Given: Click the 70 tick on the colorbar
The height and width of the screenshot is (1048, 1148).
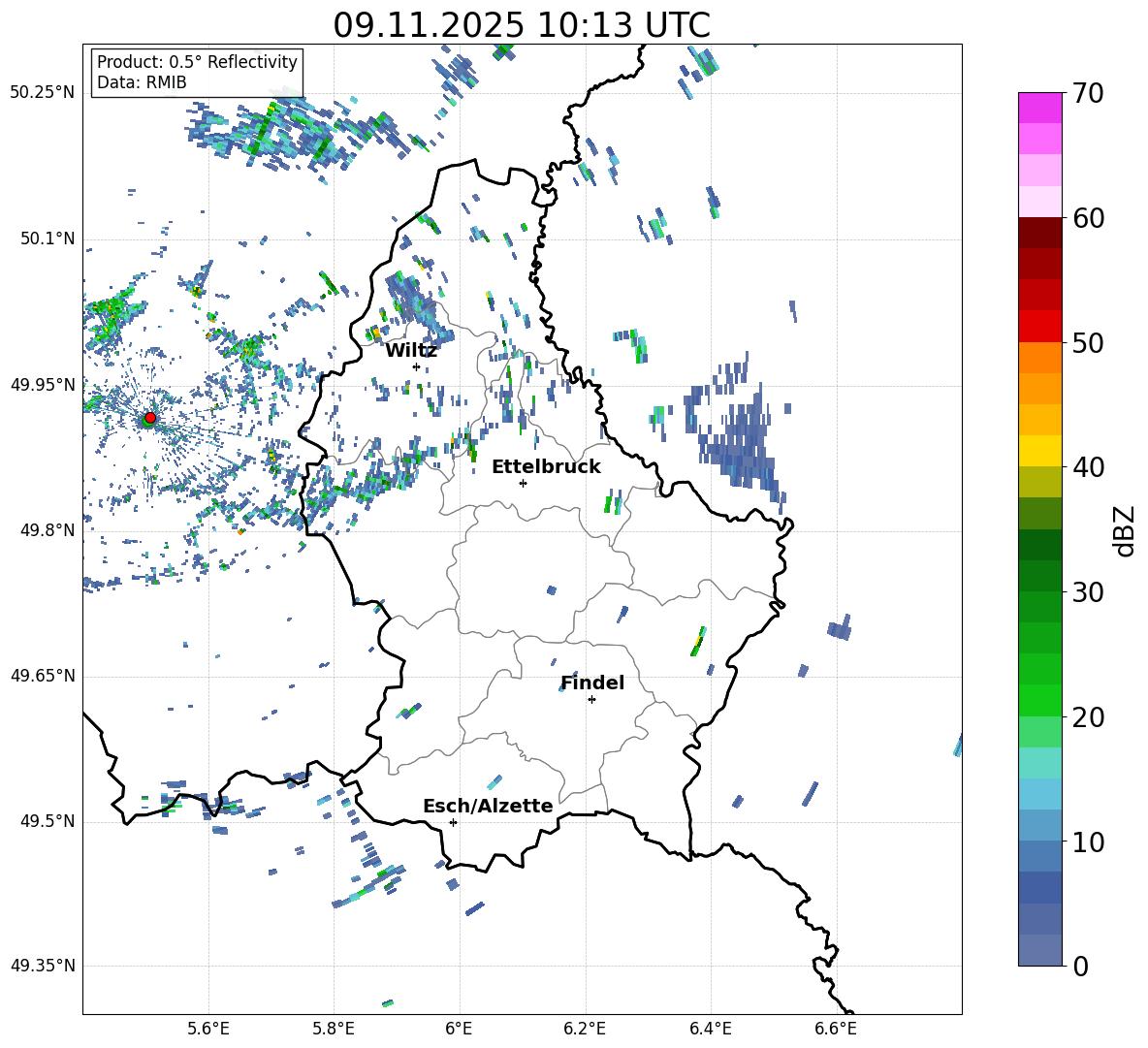Looking at the screenshot, I should pos(1088,93).
